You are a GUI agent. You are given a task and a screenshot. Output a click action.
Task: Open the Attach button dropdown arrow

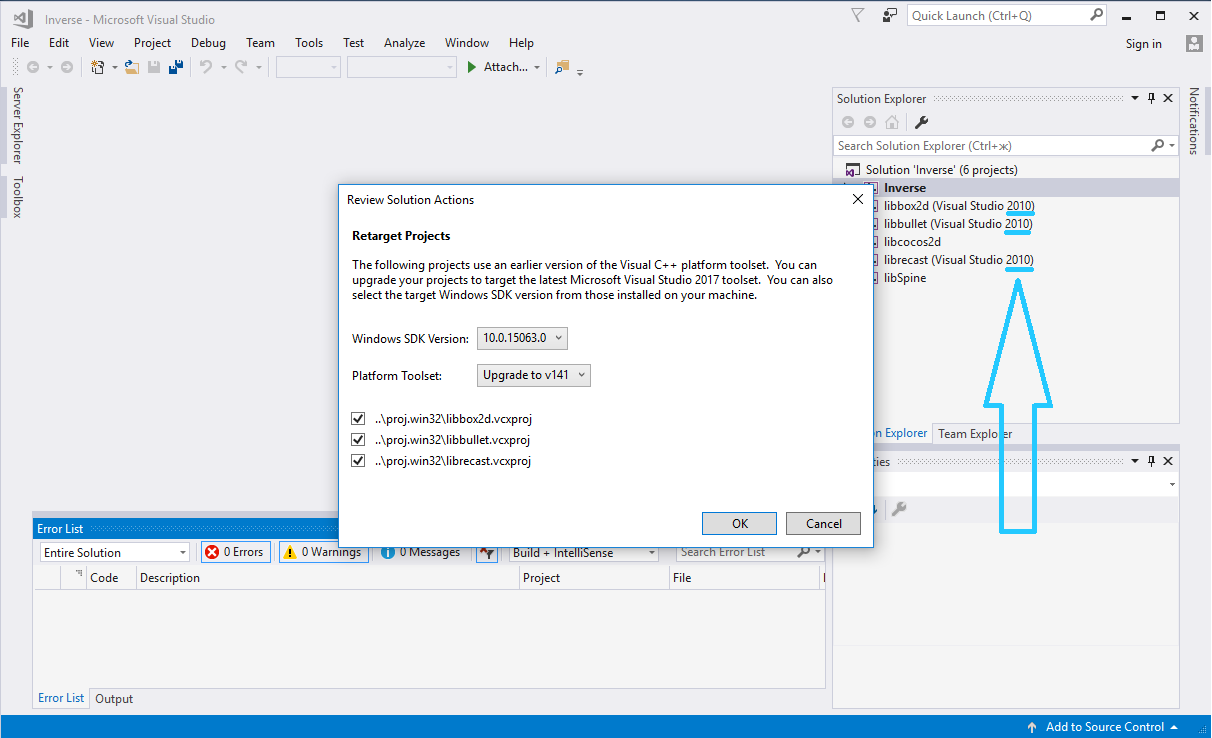[537, 68]
